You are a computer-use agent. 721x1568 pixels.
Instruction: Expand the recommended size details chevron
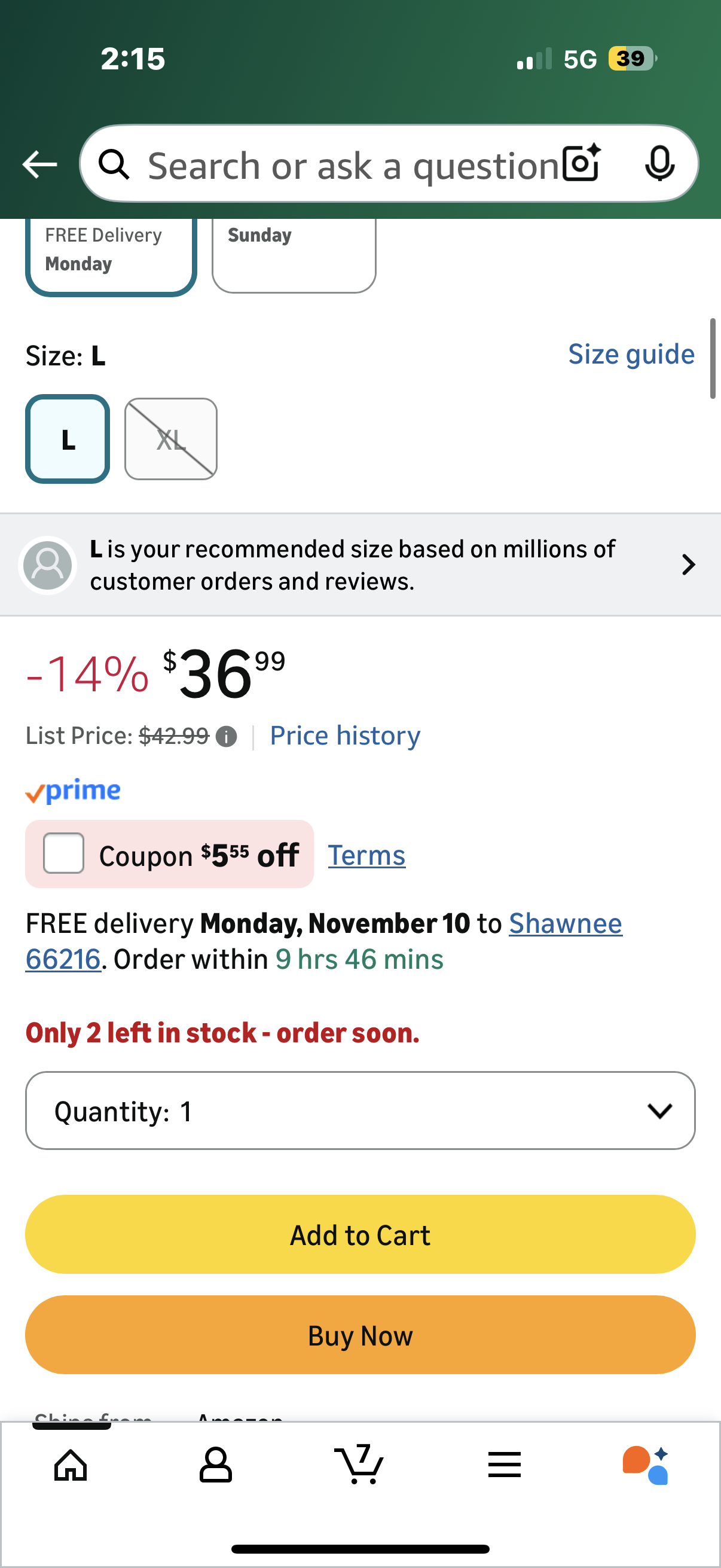click(x=688, y=565)
